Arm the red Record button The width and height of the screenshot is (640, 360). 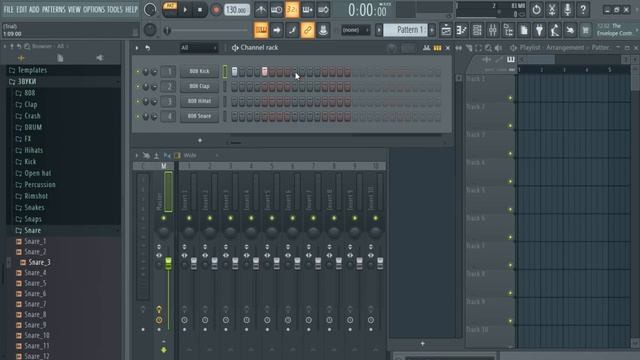point(216,9)
